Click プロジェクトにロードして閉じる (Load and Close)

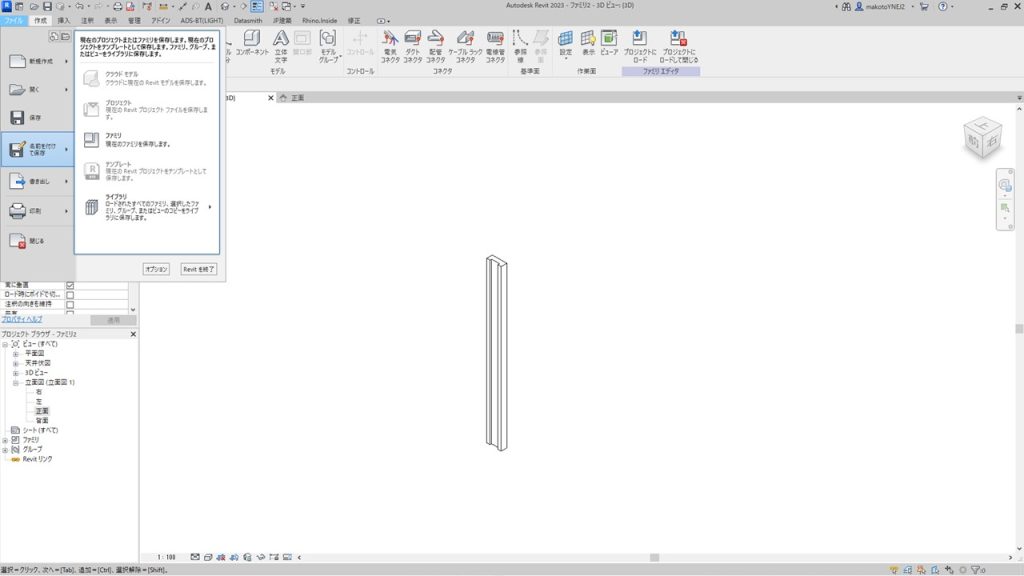tap(679, 46)
